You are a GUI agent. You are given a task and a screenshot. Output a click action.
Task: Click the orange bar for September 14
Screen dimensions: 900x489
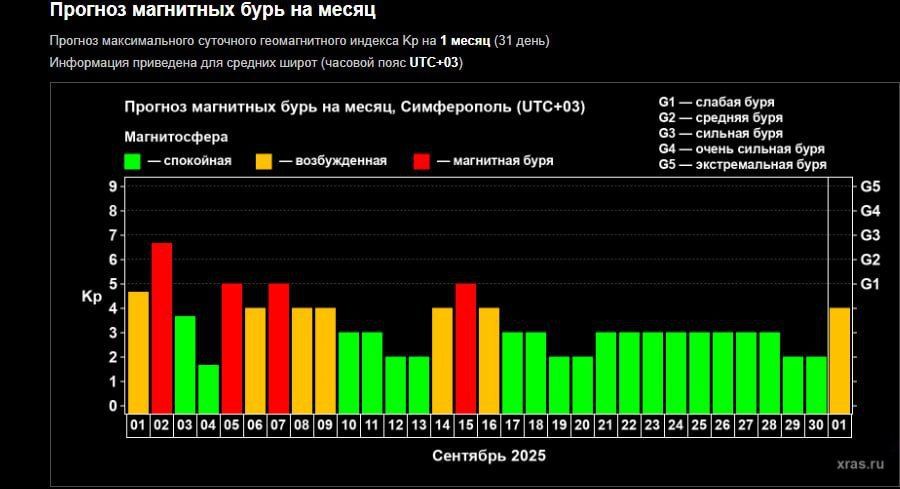(442, 360)
